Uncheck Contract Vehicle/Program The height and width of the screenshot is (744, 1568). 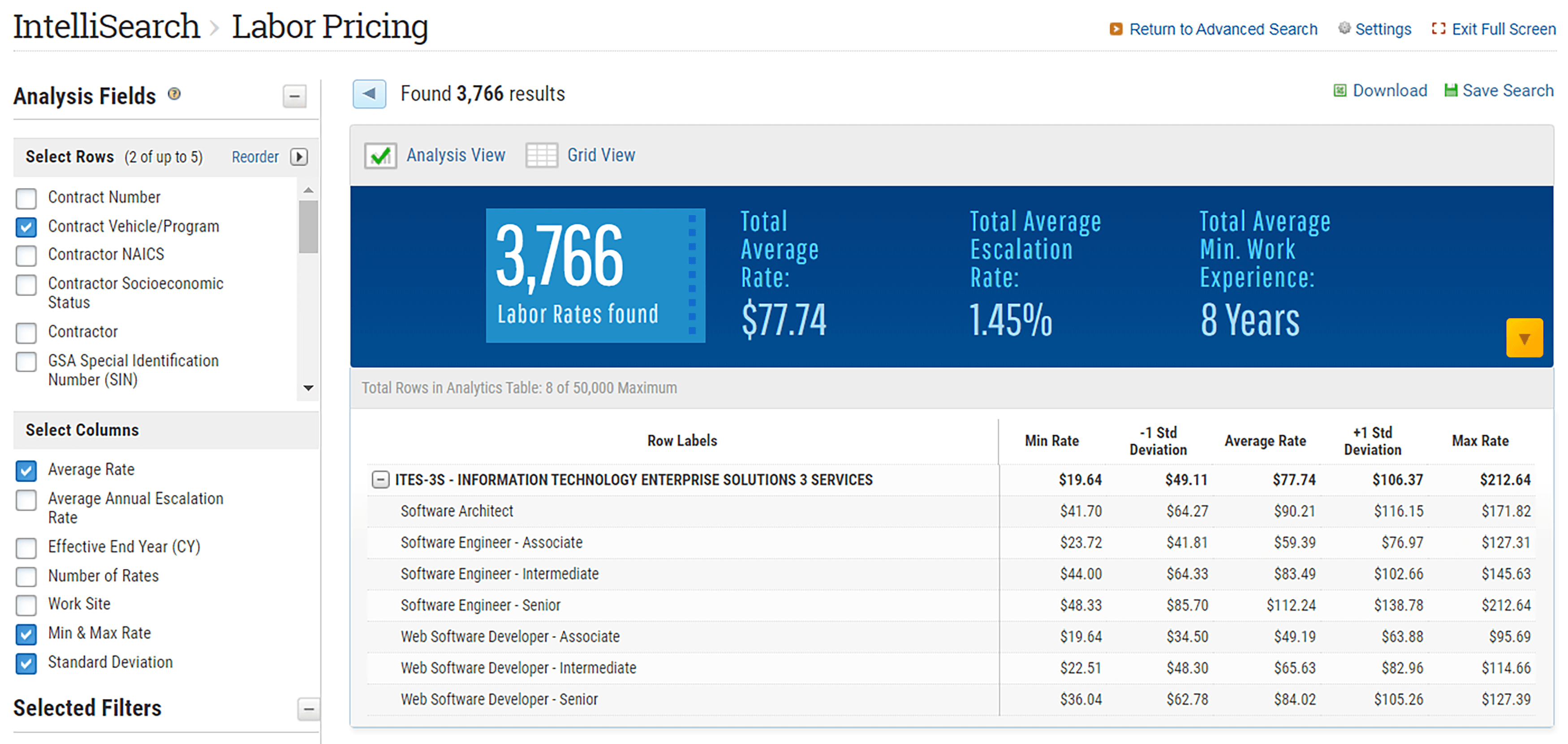point(26,228)
